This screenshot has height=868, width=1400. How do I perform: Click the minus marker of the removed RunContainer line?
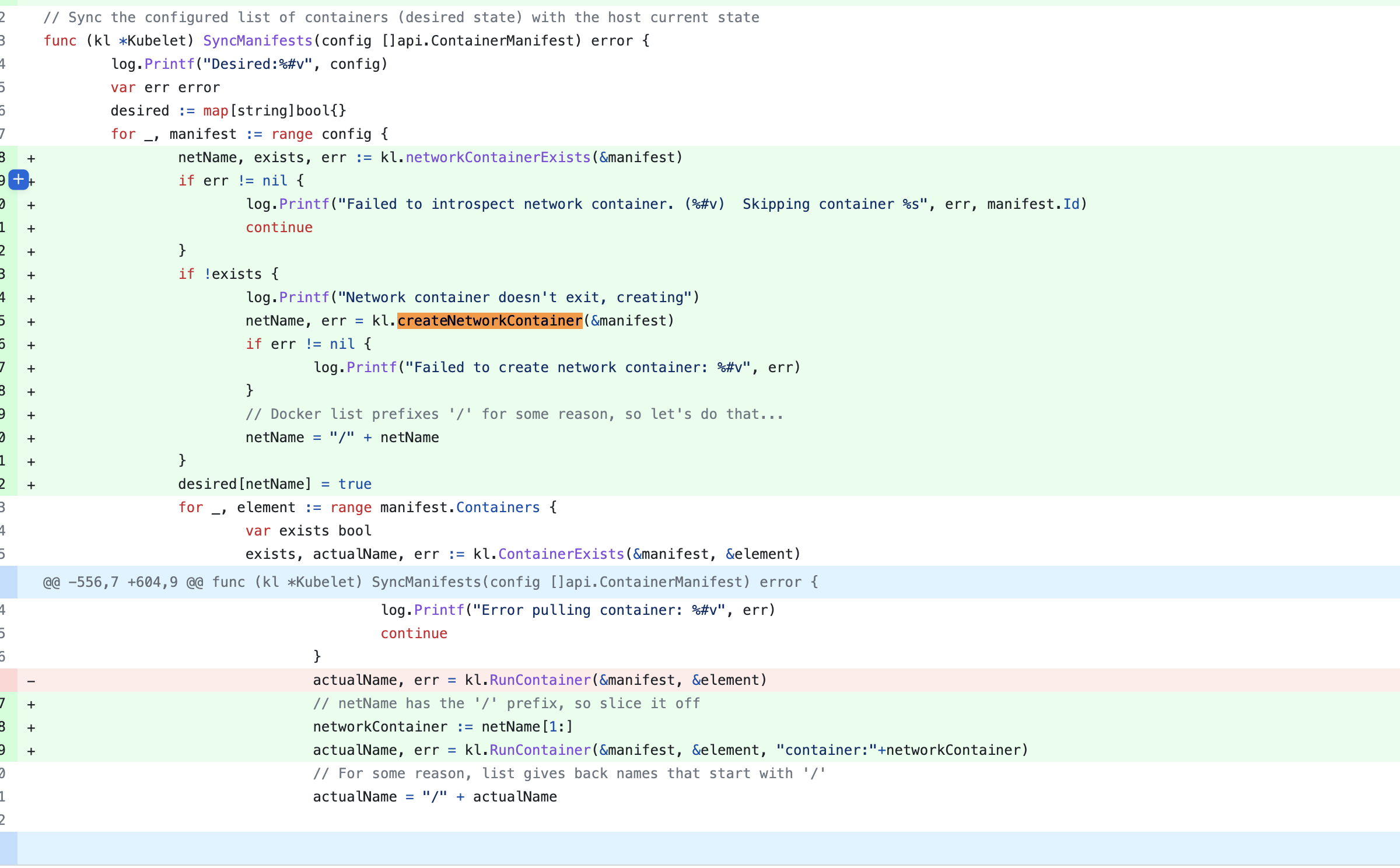(x=32, y=681)
